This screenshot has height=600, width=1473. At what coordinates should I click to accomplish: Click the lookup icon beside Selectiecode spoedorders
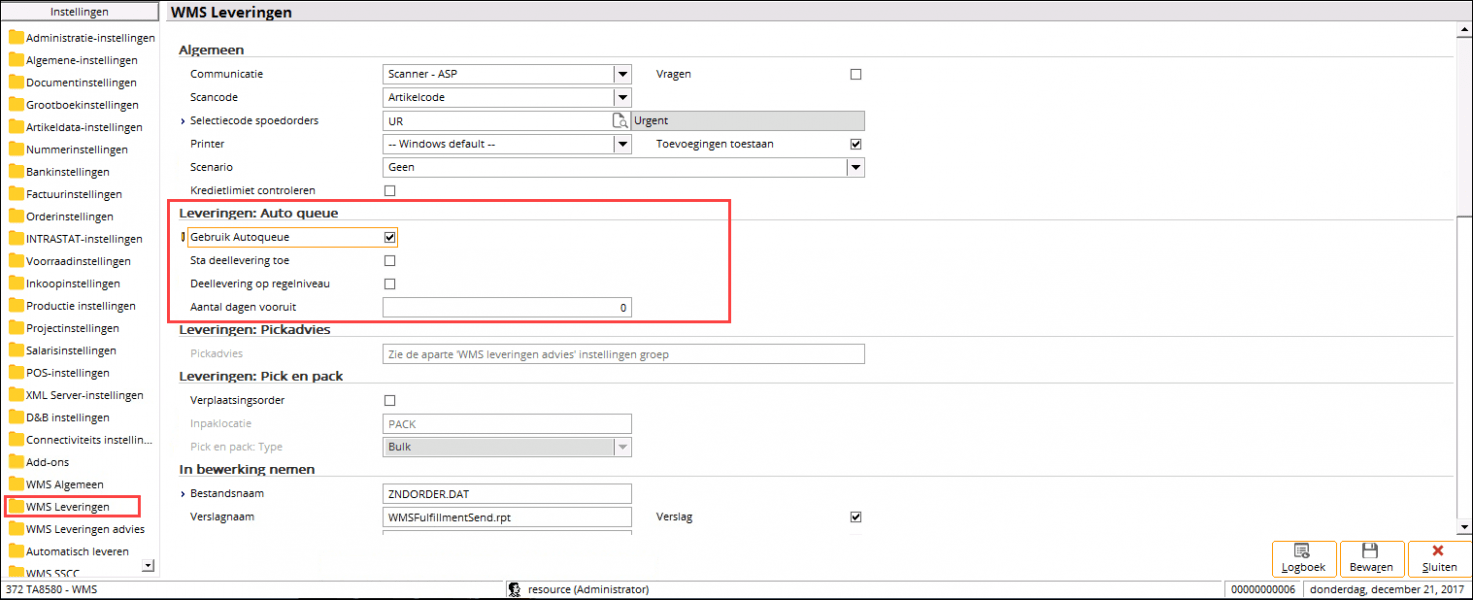(x=621, y=121)
